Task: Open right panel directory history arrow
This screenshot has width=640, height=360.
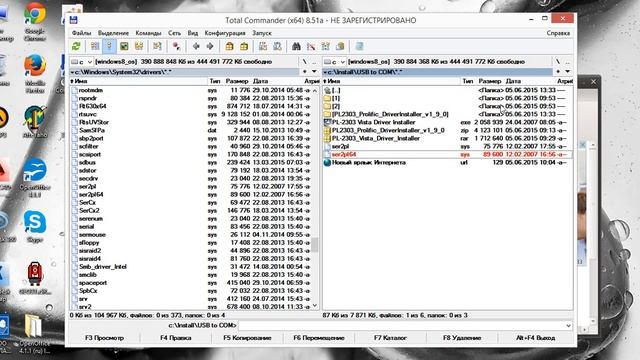Action: point(567,71)
